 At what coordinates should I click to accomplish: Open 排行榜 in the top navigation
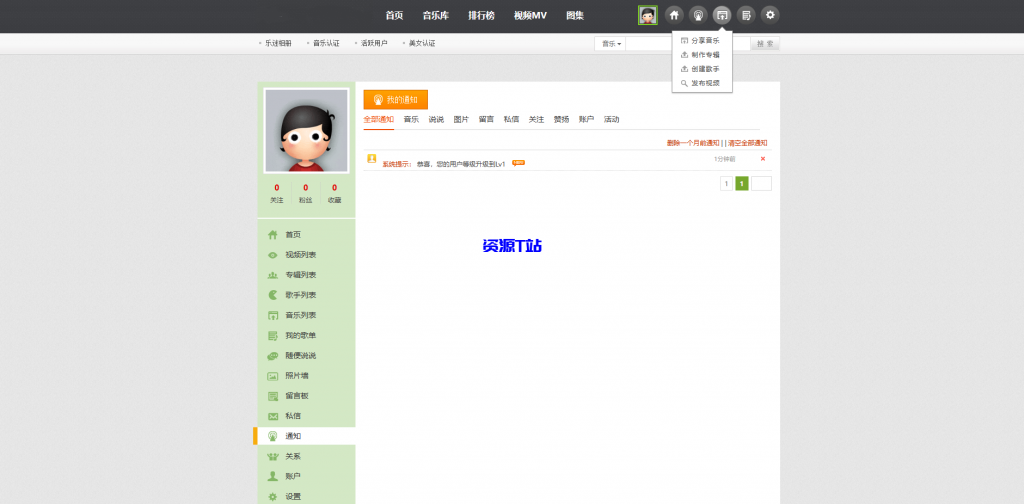pyautogui.click(x=481, y=15)
